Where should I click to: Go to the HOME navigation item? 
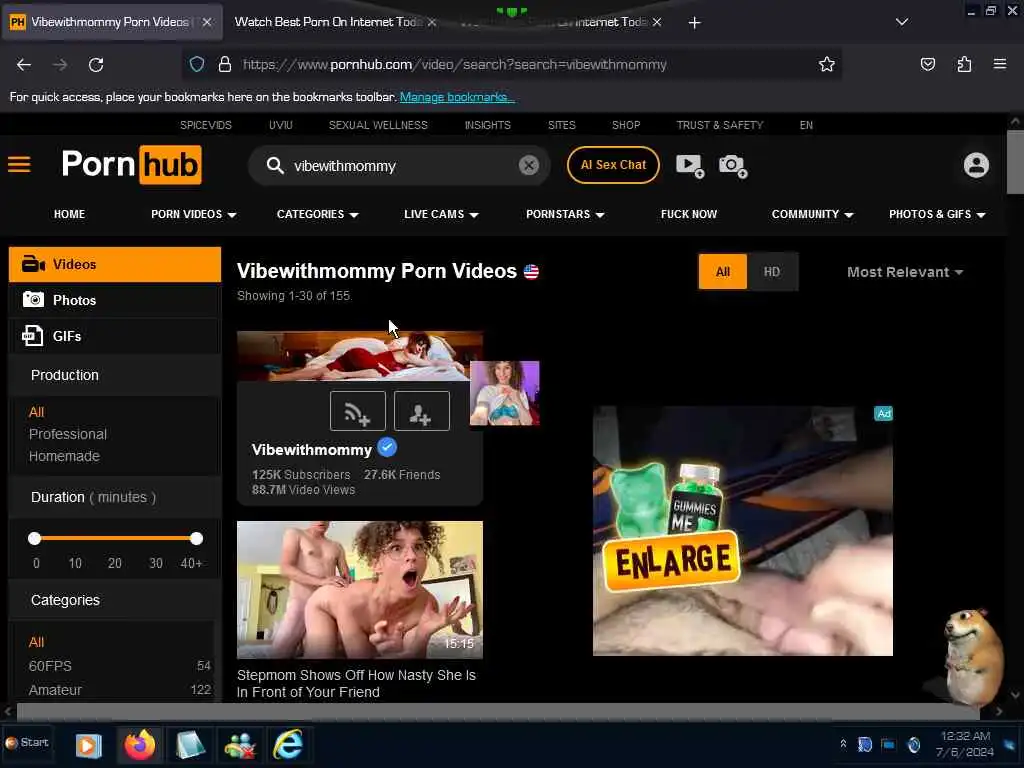69,214
